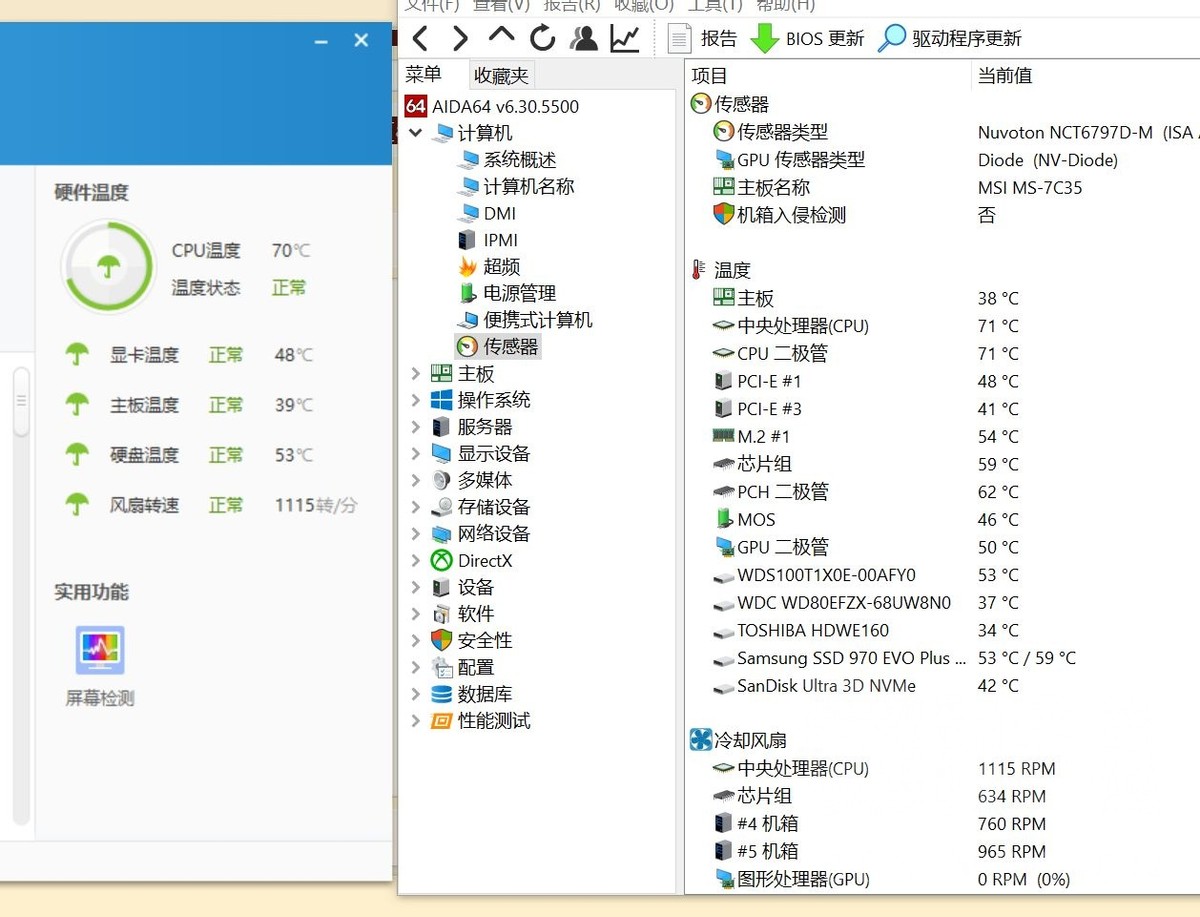Expand the 存储设备 tree node

pyautogui.click(x=415, y=507)
